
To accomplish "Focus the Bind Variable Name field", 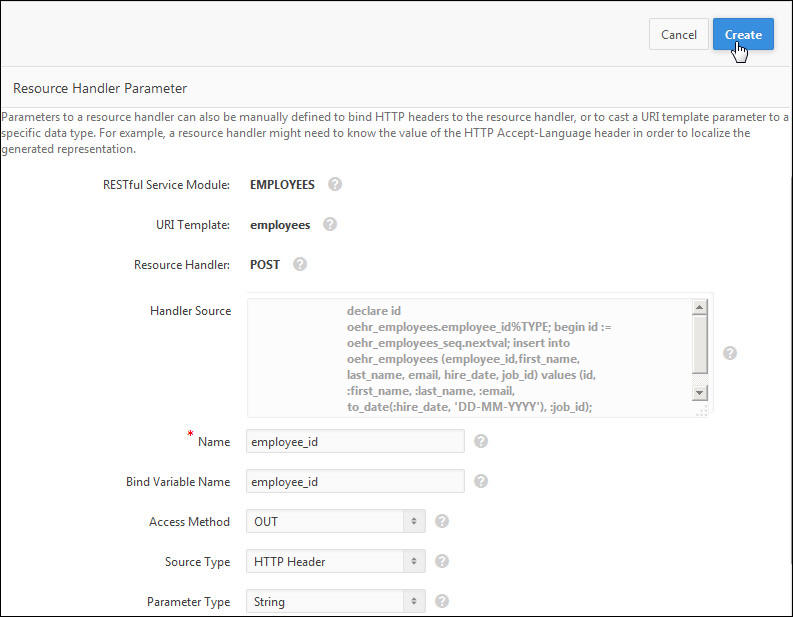I will pos(355,481).
